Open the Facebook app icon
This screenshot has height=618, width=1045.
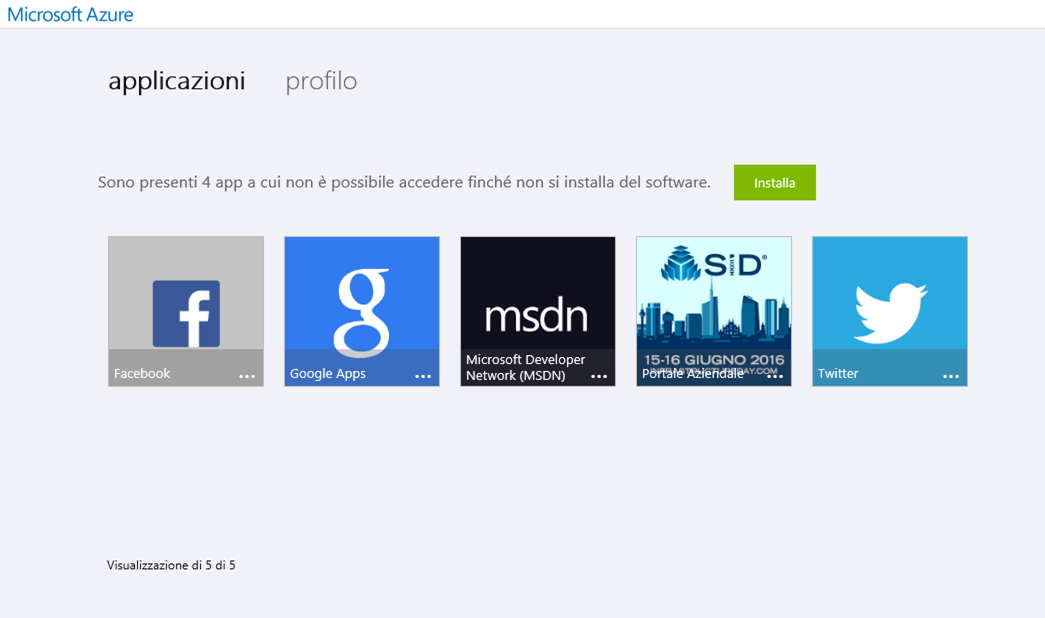(x=186, y=313)
